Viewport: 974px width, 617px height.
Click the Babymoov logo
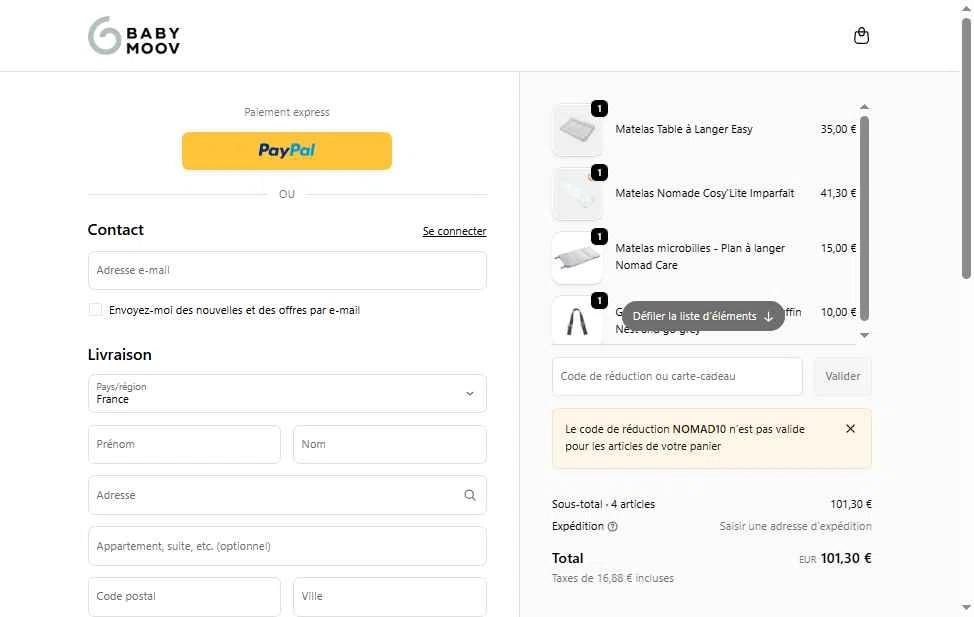click(134, 36)
